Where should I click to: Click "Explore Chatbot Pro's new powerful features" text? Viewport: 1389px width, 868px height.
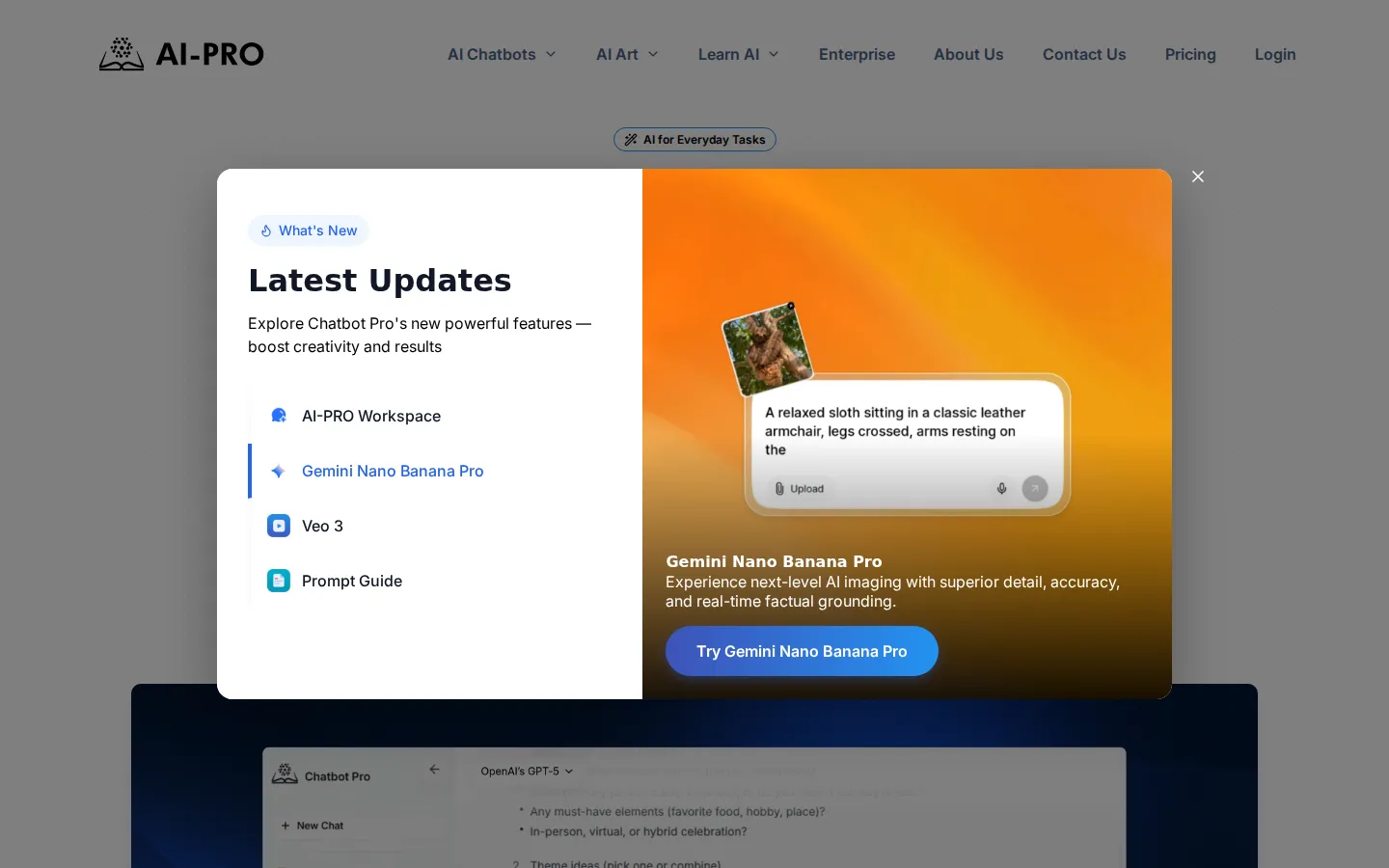tap(420, 335)
